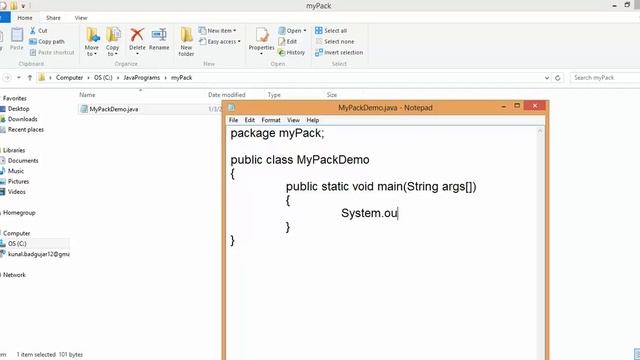Click myPack in the address breadcrumb
This screenshot has height=360, width=640.
click(181, 78)
